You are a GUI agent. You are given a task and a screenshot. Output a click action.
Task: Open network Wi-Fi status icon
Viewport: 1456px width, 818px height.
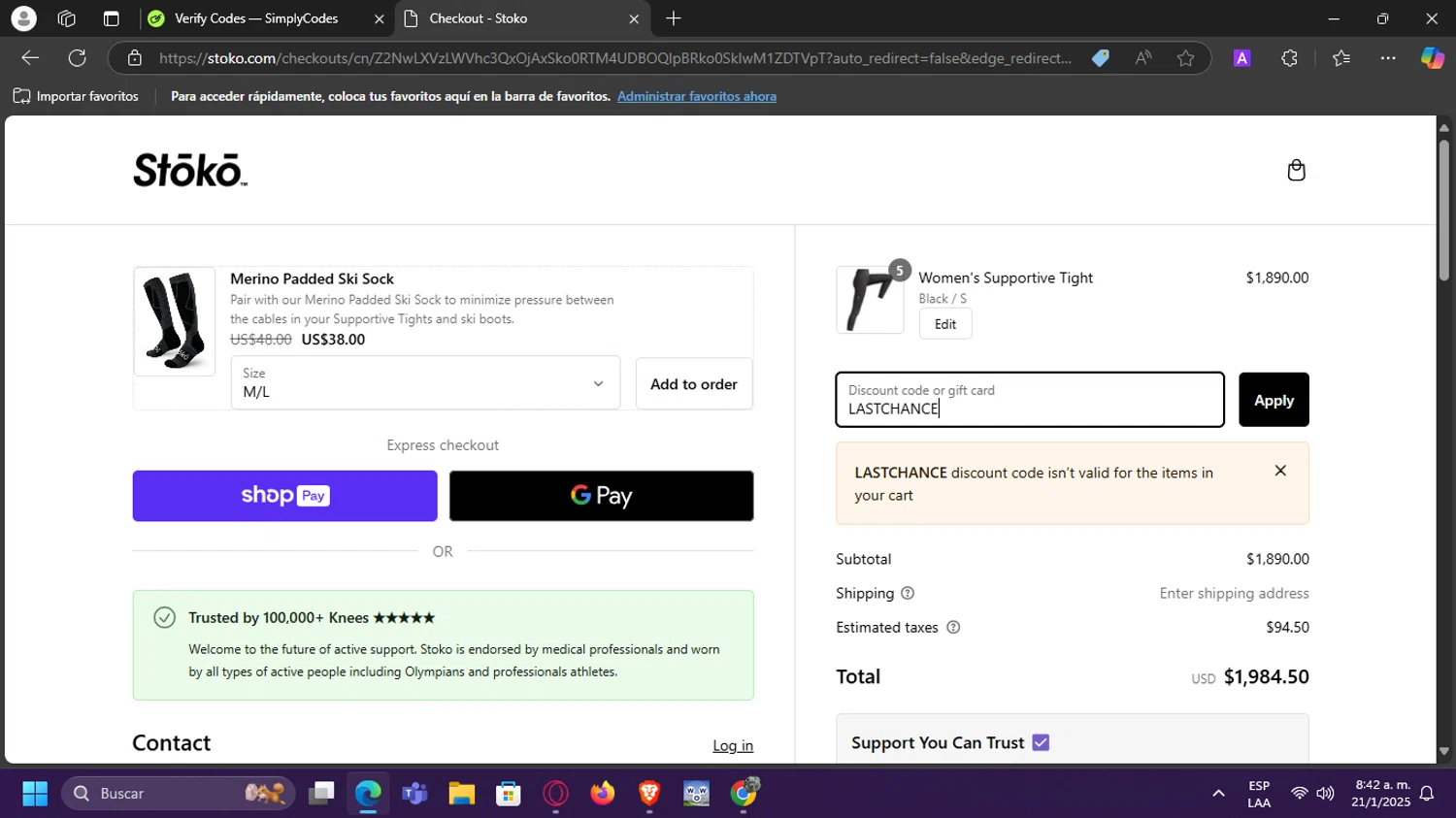(x=1299, y=794)
